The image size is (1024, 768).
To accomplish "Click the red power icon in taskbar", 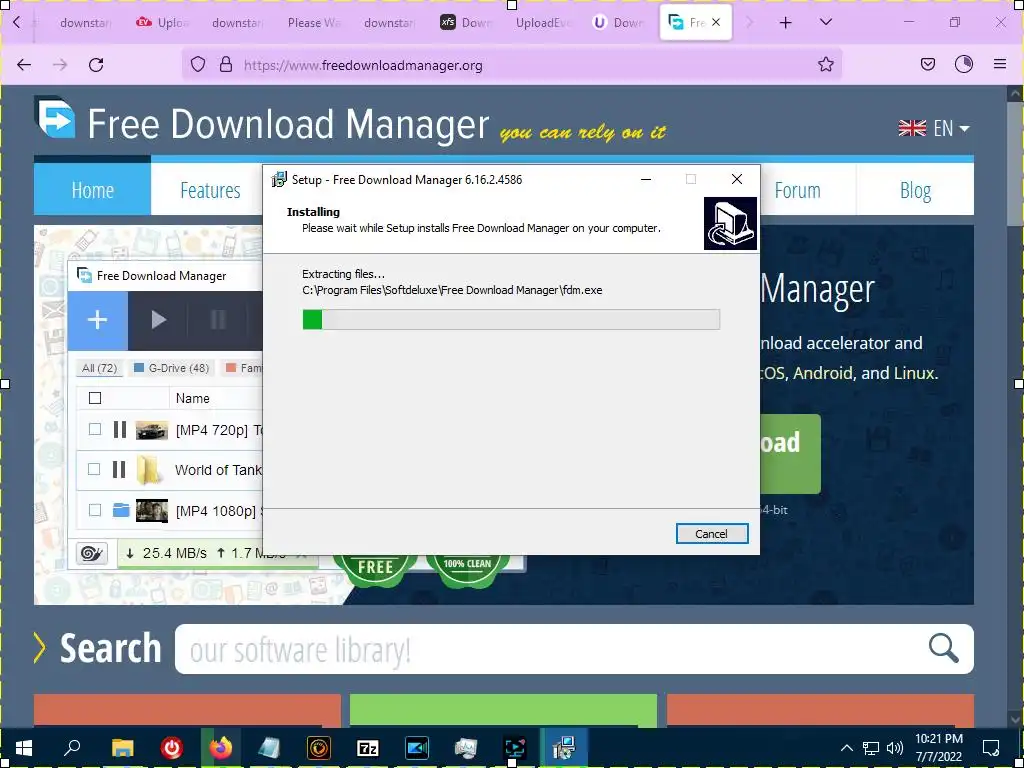I will (x=172, y=748).
